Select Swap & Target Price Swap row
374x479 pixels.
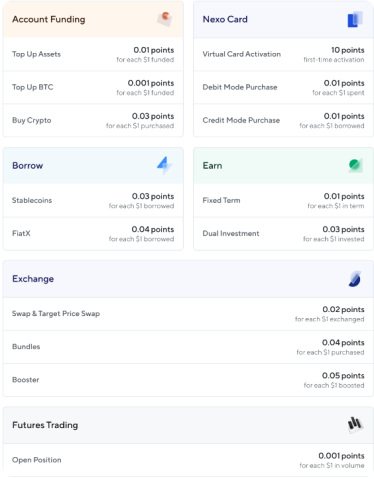(188, 314)
